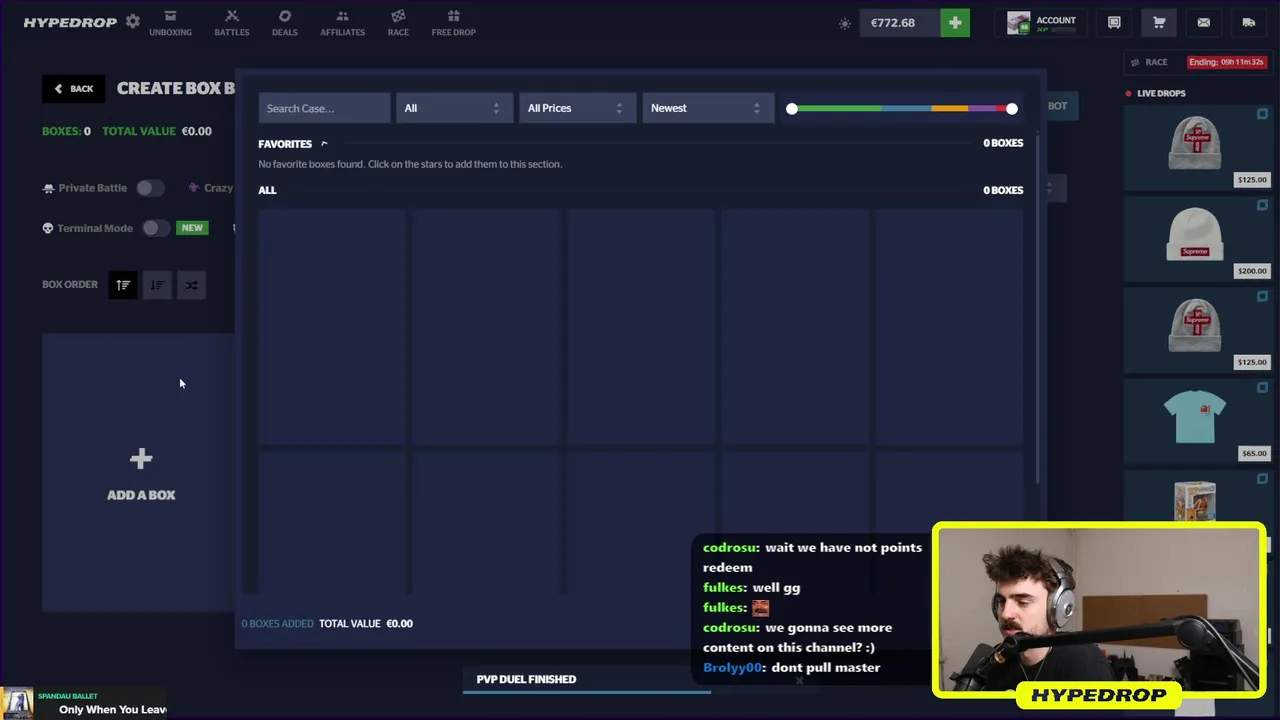This screenshot has height=720, width=1280.
Task: Open the Battles section
Action: pos(232,22)
